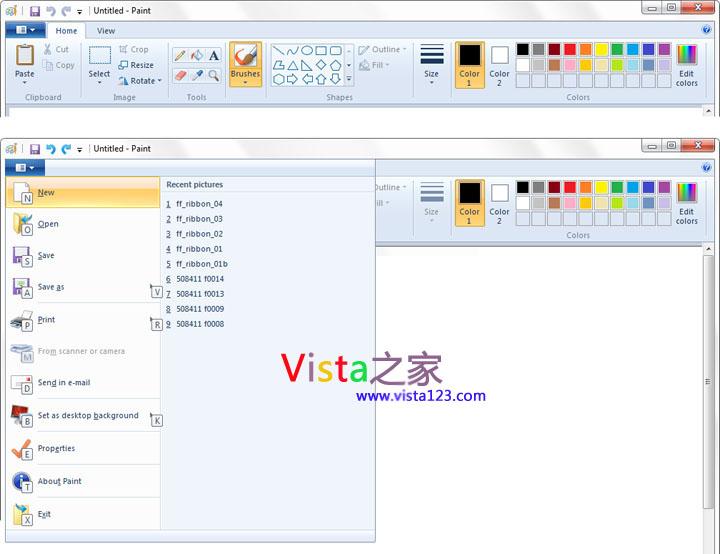Click Exit in the Paint menu
Image resolution: width=720 pixels, height=554 pixels.
[x=44, y=515]
